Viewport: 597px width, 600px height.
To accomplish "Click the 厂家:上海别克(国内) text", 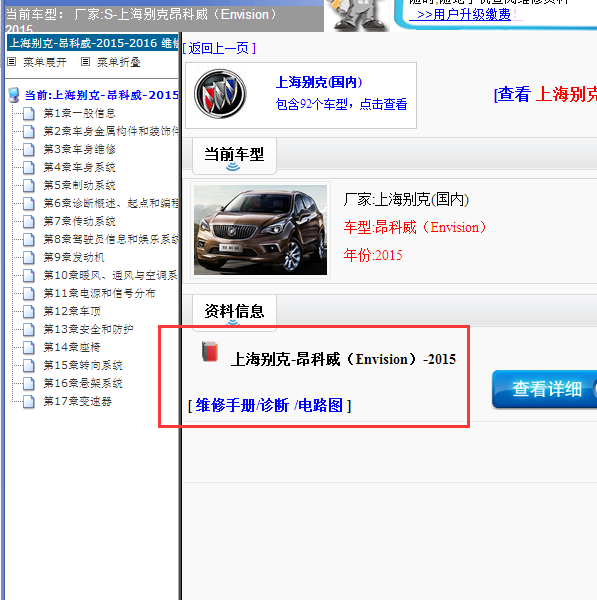I will (x=406, y=200).
